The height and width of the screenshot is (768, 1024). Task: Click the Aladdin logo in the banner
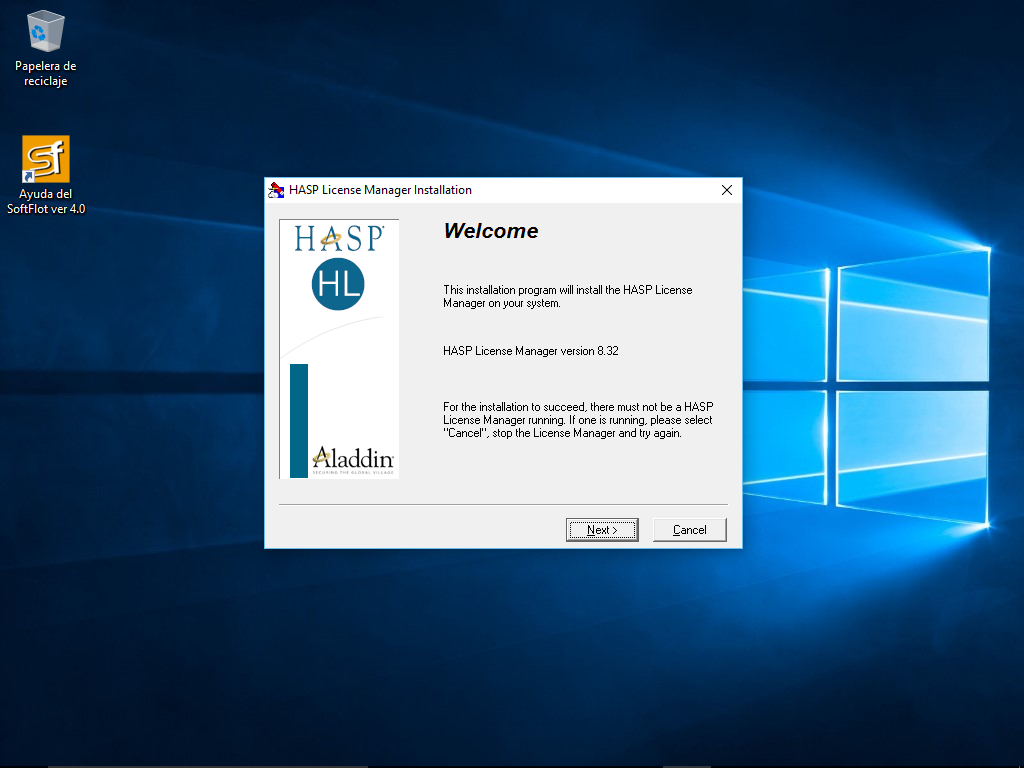(x=352, y=459)
